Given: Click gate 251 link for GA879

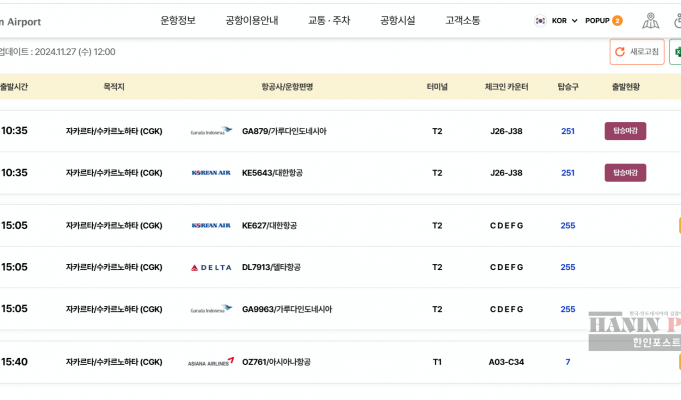Looking at the screenshot, I should coord(568,131).
